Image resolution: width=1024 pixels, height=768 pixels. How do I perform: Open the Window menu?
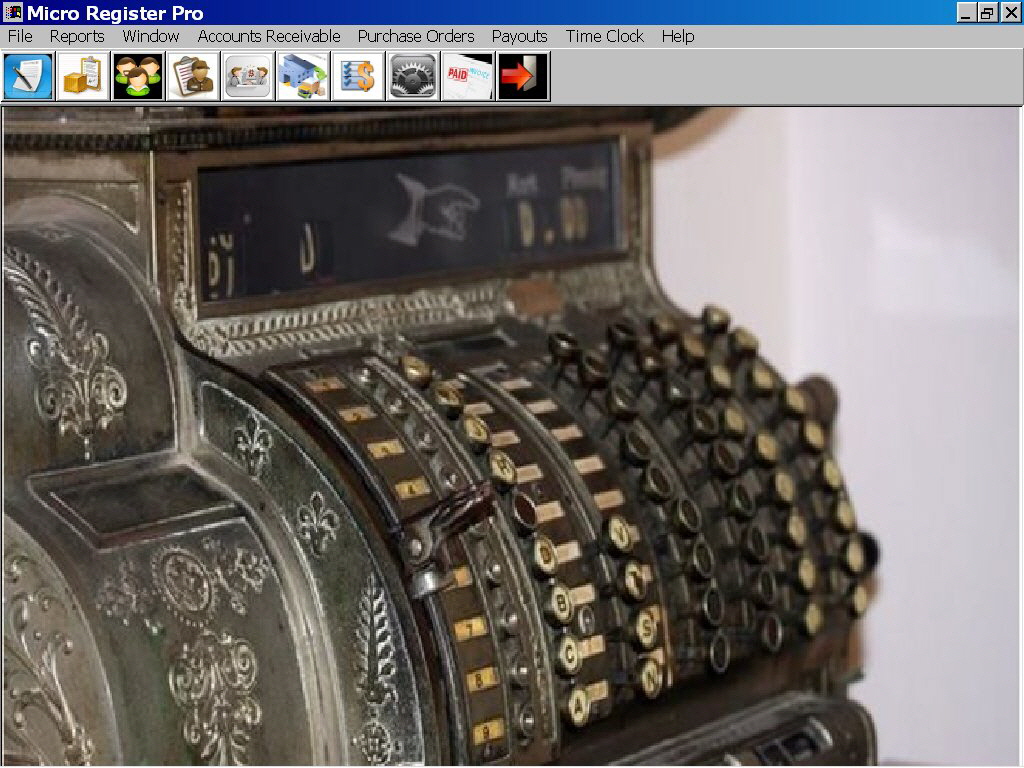[151, 37]
